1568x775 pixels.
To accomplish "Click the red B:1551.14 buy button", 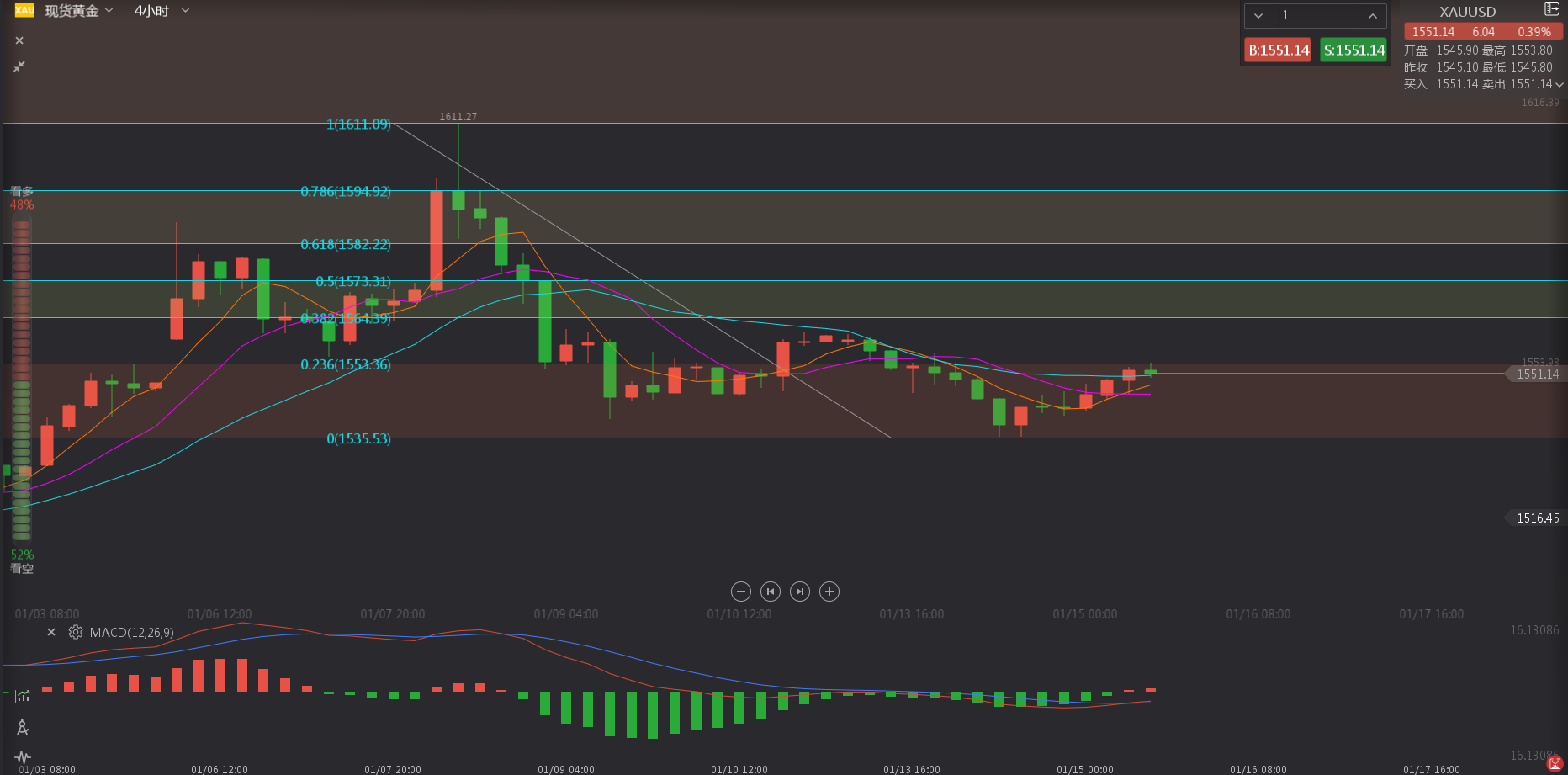I will pos(1278,50).
